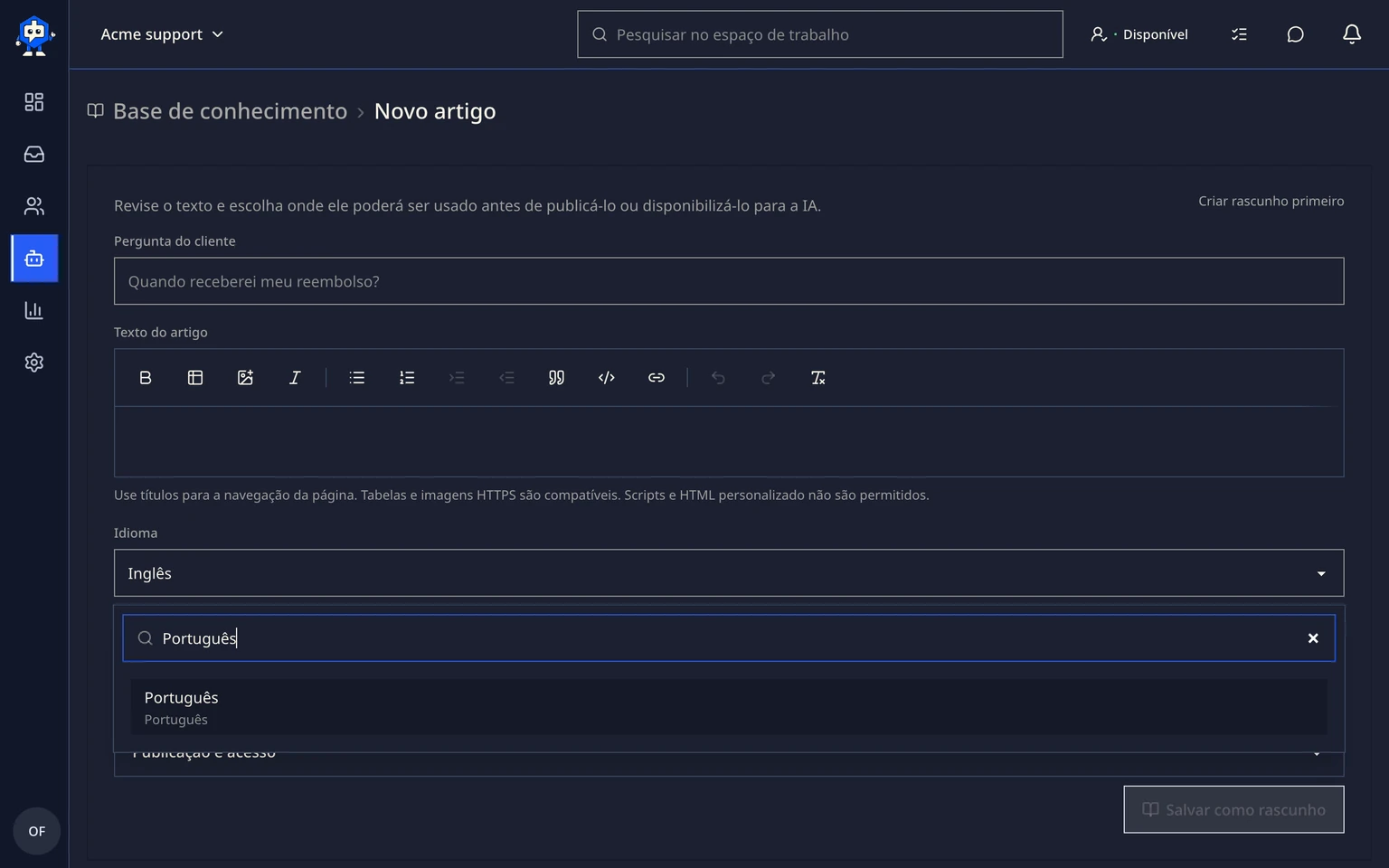Open the dashboard grid icon in sidebar
The width and height of the screenshot is (1389, 868).
[x=34, y=102]
